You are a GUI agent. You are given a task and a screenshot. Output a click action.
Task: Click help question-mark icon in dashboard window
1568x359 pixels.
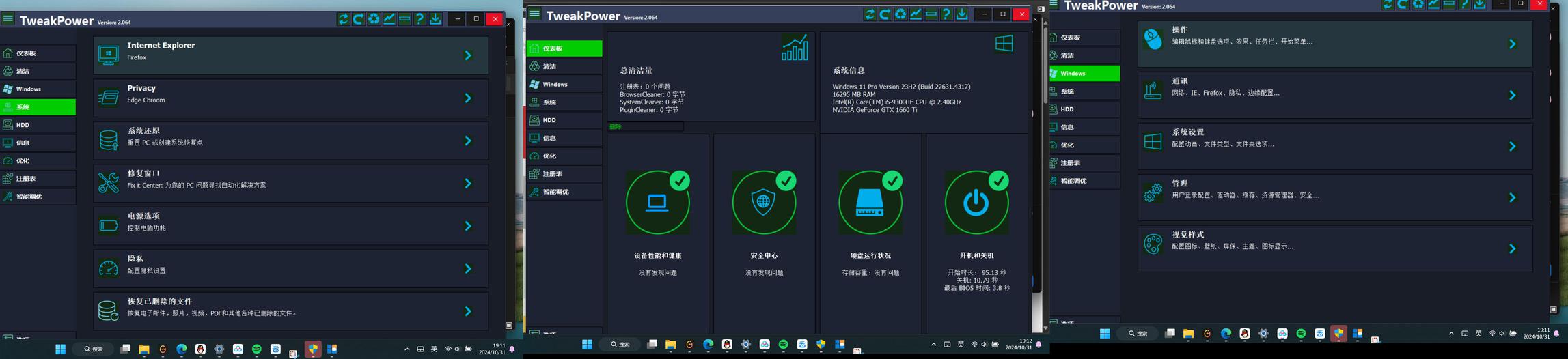946,14
